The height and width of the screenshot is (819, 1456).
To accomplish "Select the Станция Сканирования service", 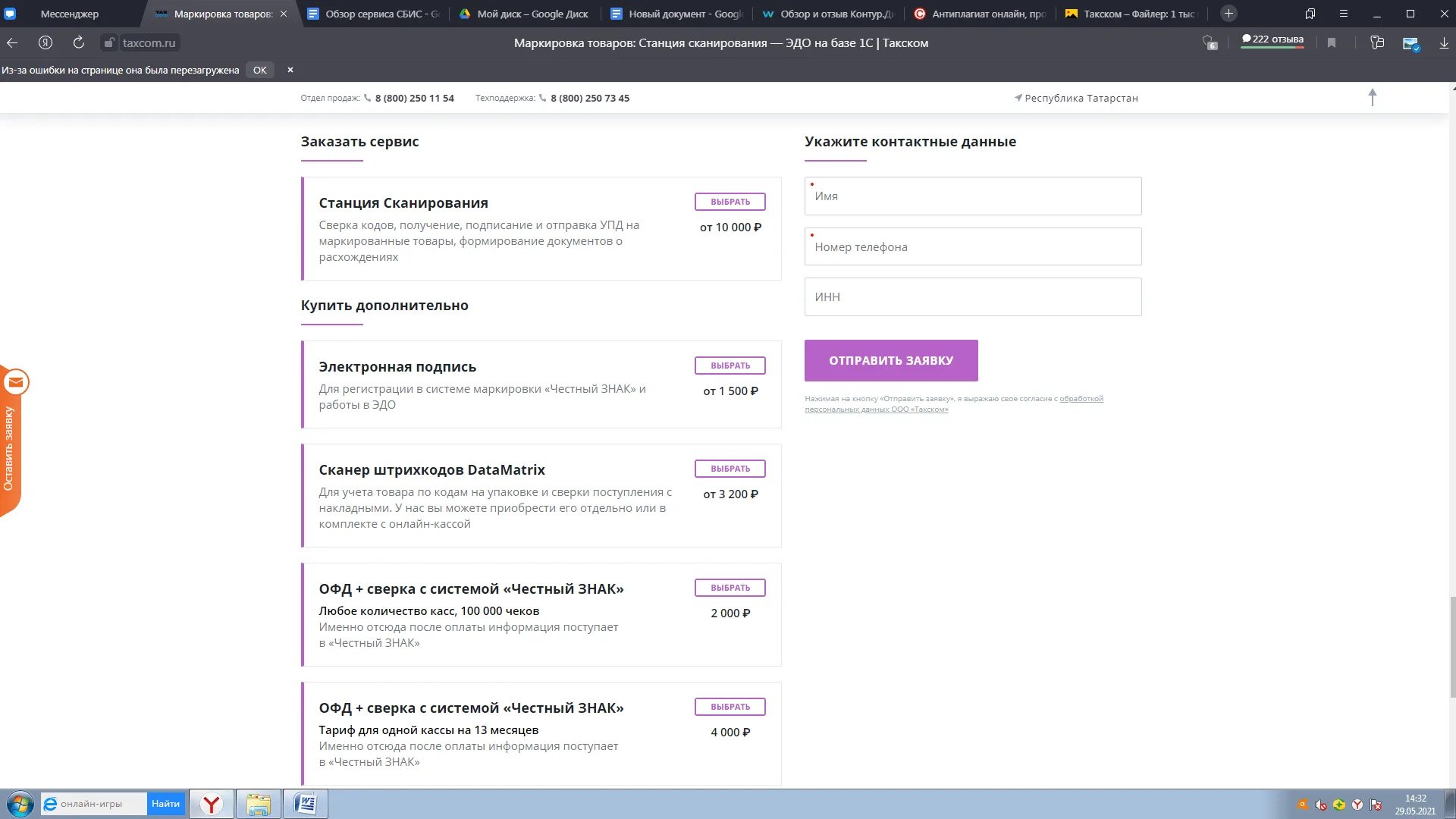I will (730, 202).
